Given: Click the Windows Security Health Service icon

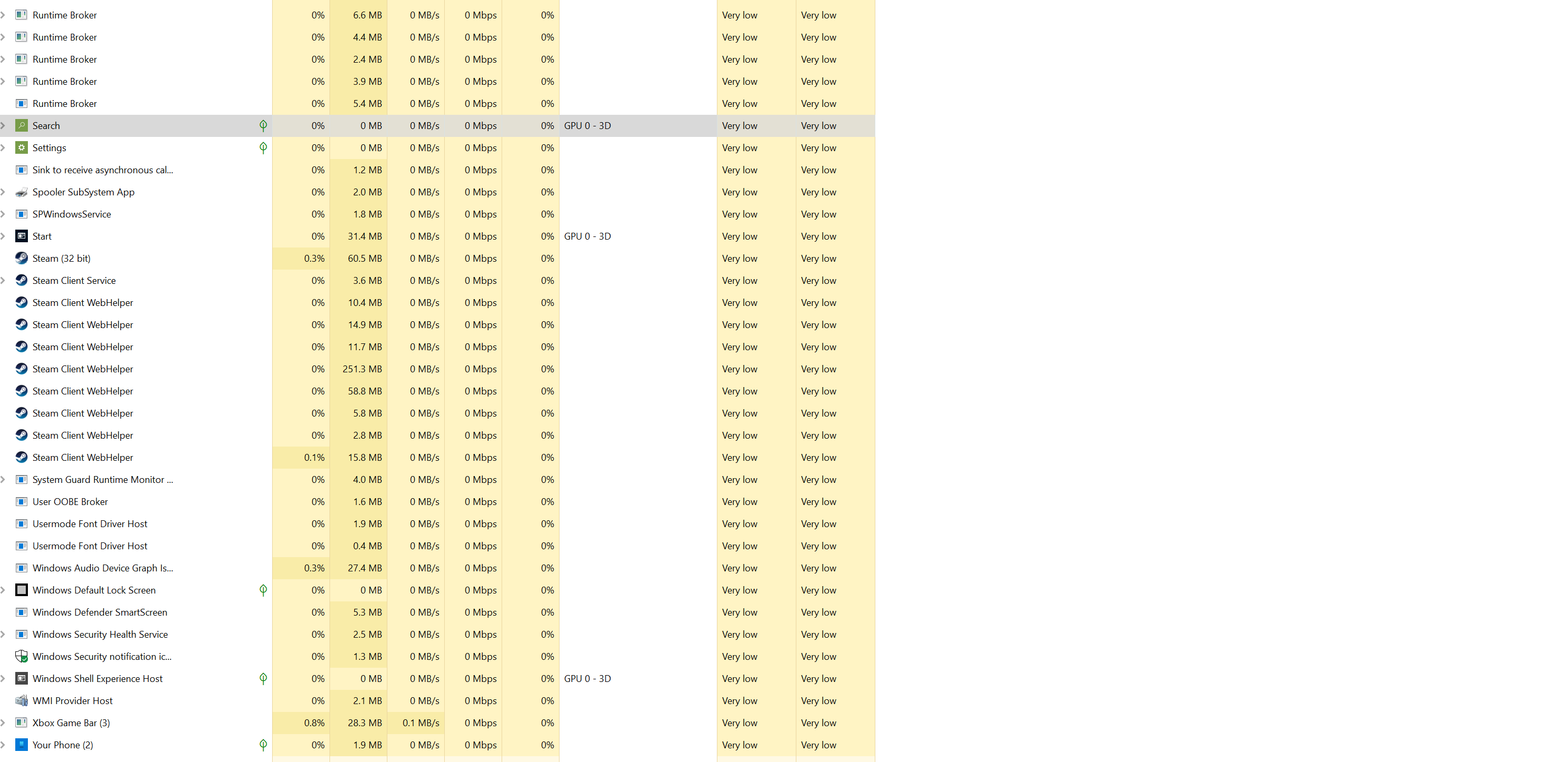Looking at the screenshot, I should [21, 634].
